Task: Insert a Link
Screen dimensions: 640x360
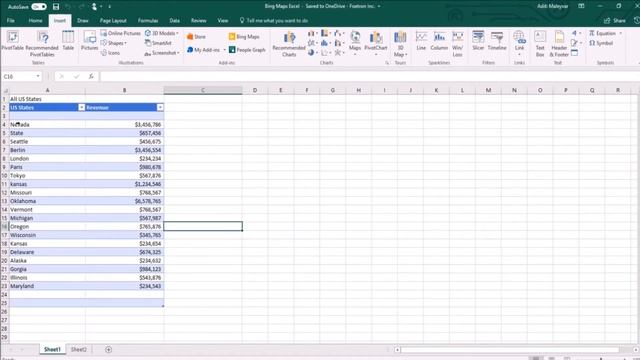Action: 519,42
